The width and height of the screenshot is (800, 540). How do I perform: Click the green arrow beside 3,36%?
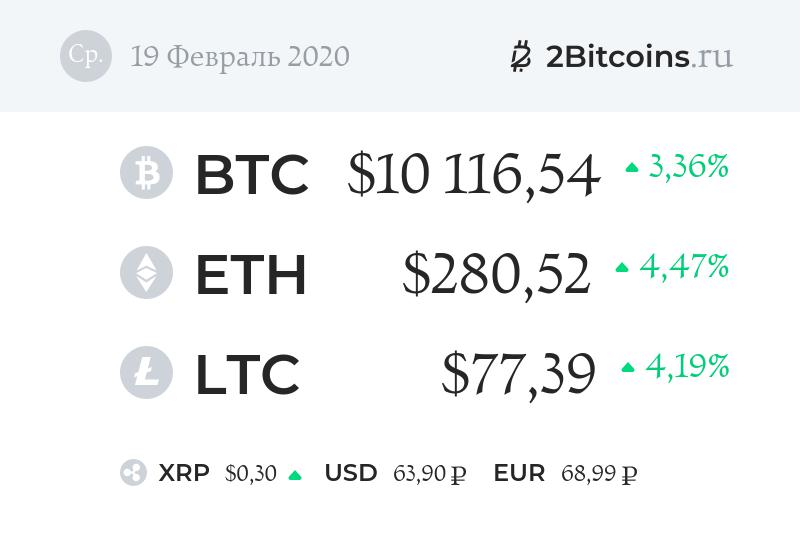tap(632, 168)
